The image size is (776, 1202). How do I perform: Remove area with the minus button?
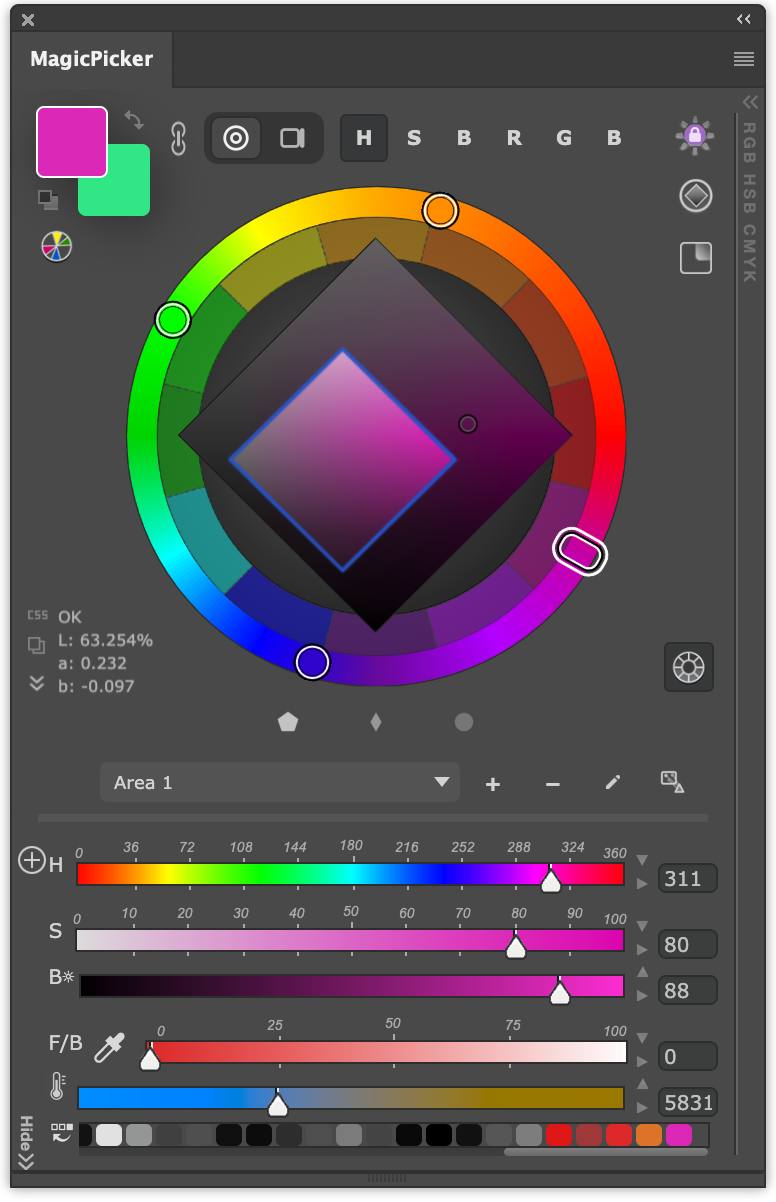tap(553, 784)
